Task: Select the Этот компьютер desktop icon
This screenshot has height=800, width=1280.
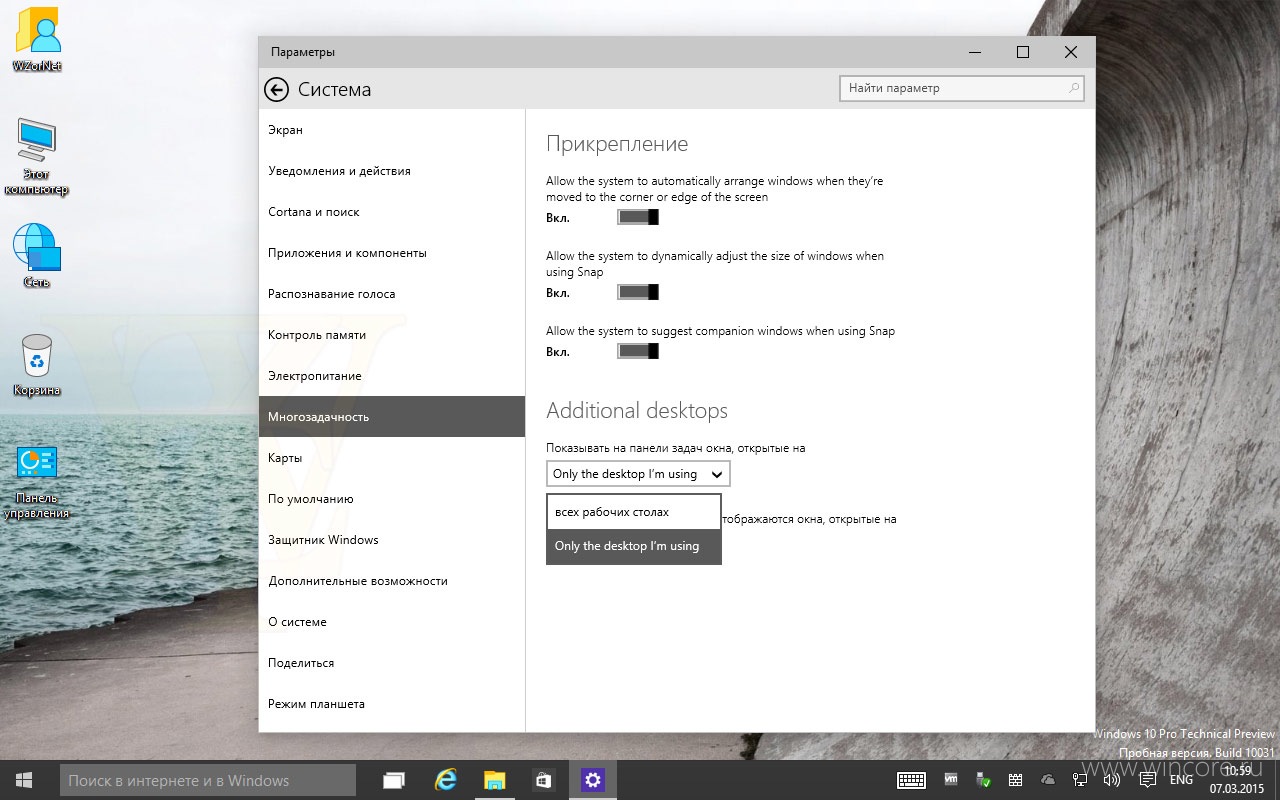Action: [37, 157]
